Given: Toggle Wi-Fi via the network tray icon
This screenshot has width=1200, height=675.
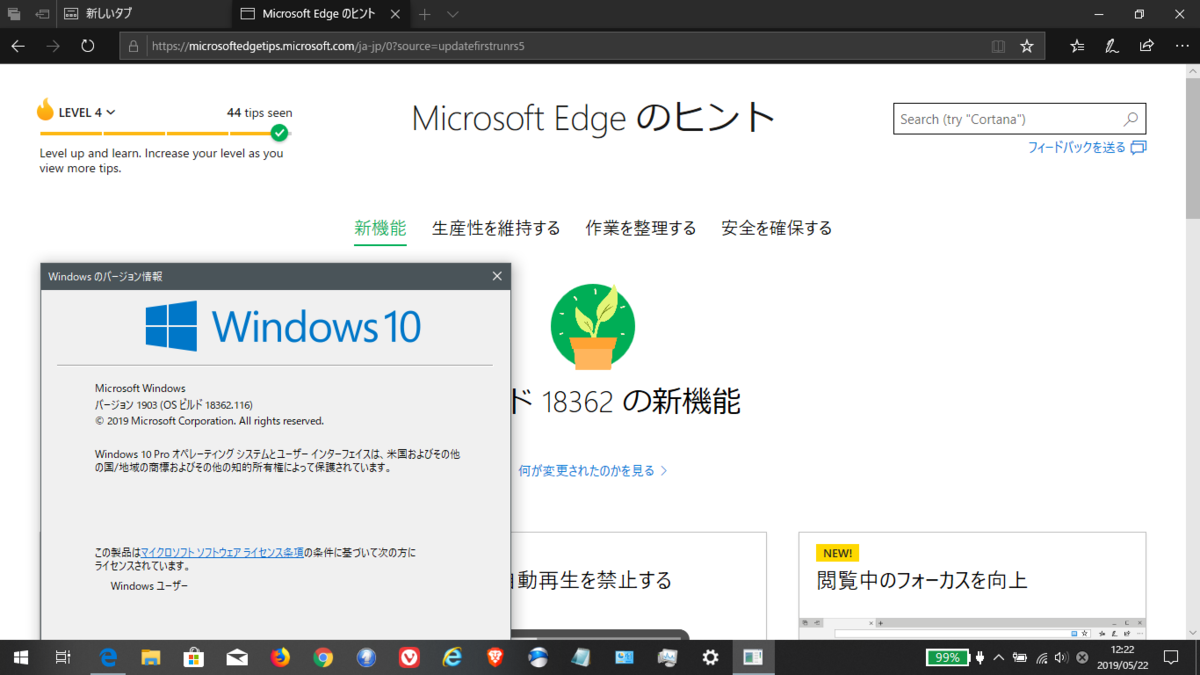Looking at the screenshot, I should pos(1042,658).
